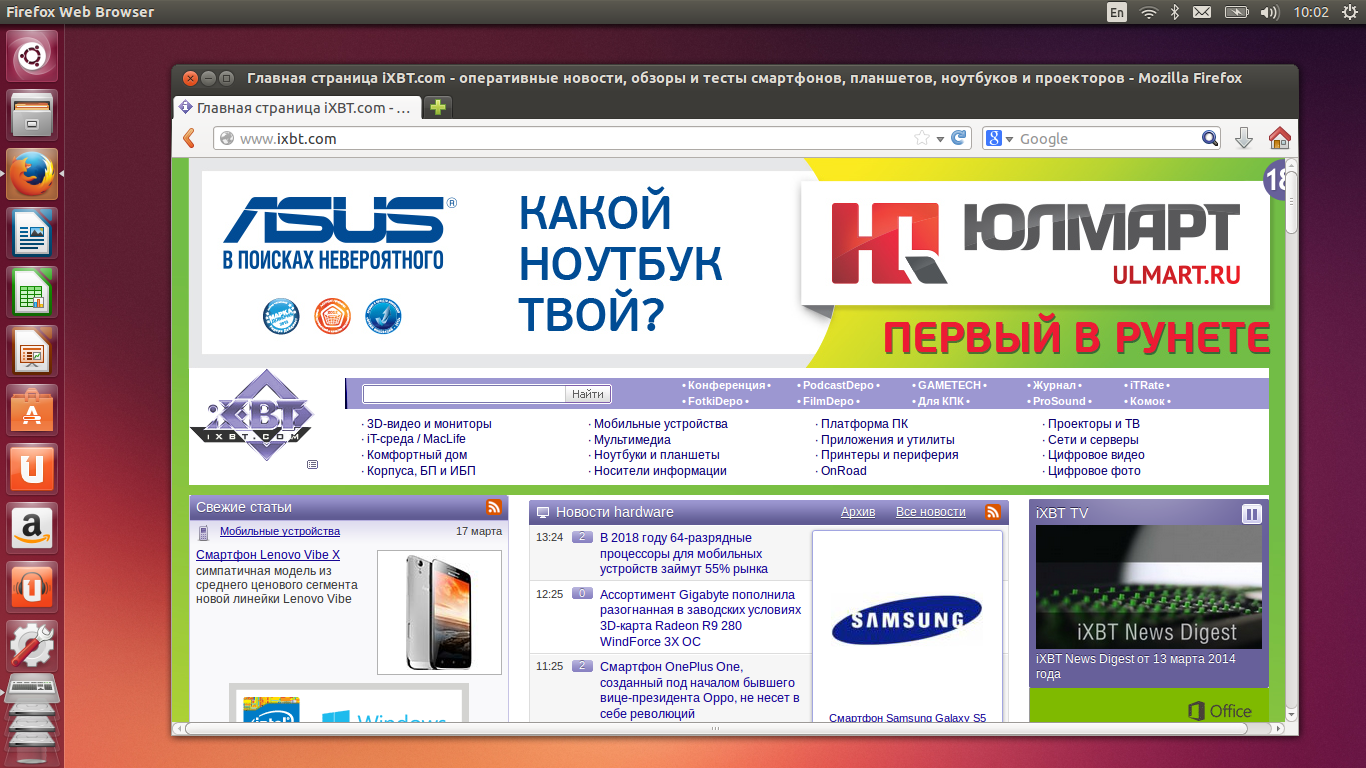Open the Конференция top menu link
This screenshot has height=768, width=1366.
[727, 385]
